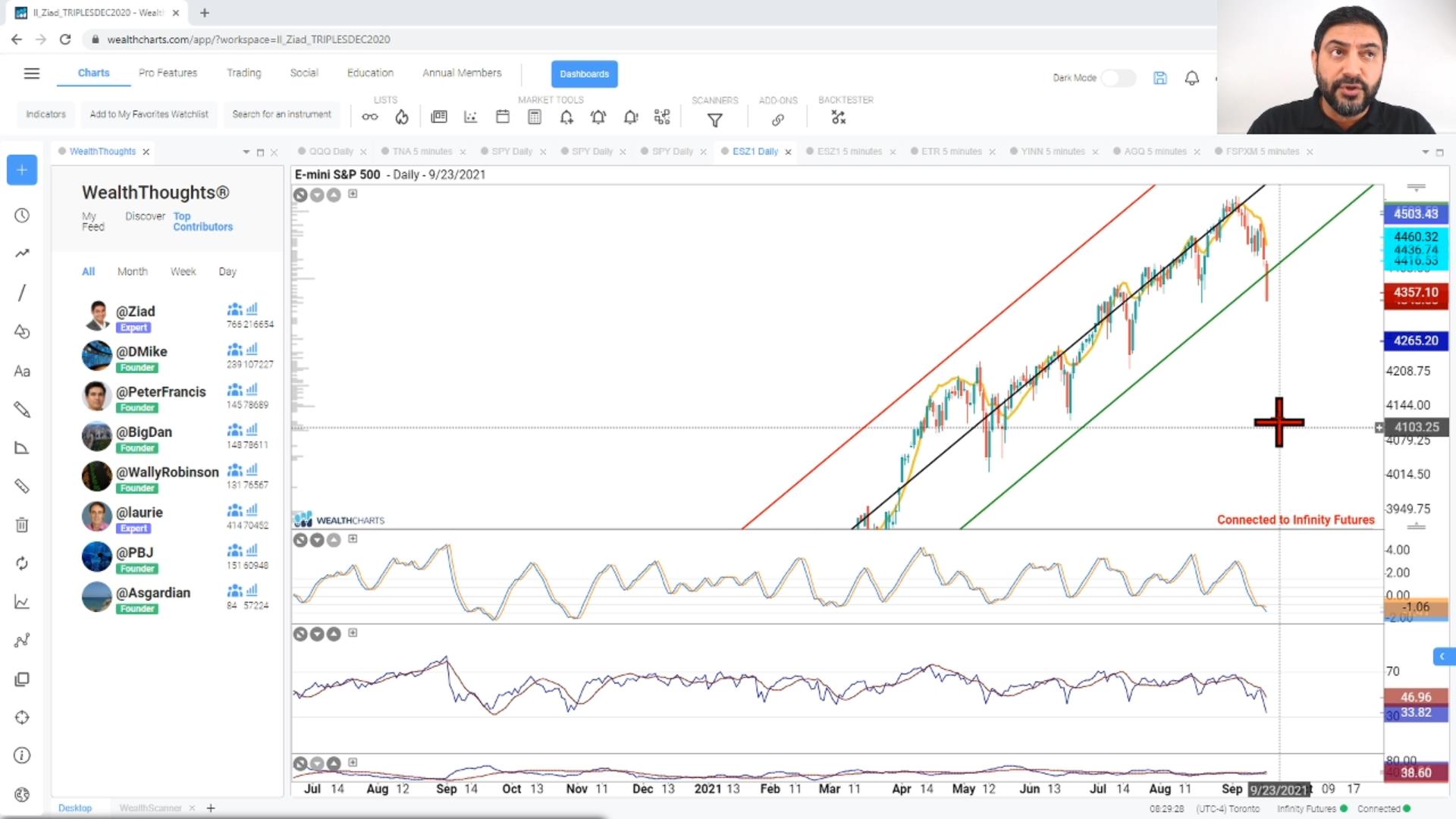The width and height of the screenshot is (1456, 819).
Task: Click the blue plus add button in sidebar
Action: (x=22, y=170)
